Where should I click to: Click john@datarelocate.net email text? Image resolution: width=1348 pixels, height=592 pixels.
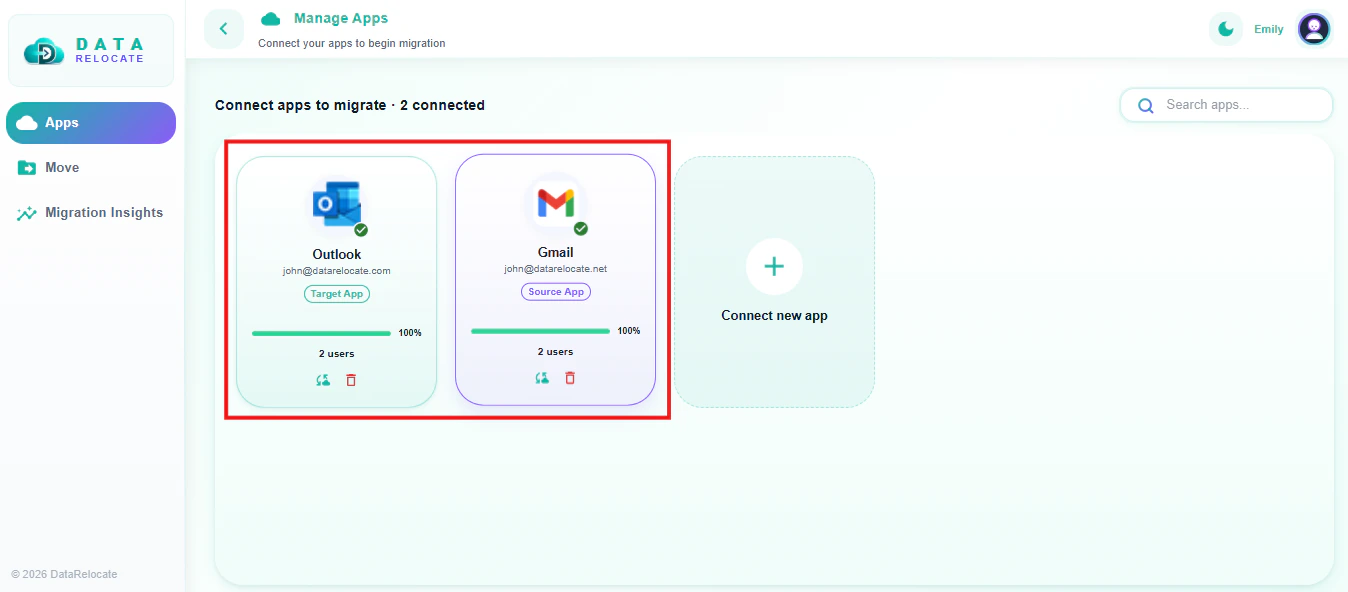coord(555,269)
